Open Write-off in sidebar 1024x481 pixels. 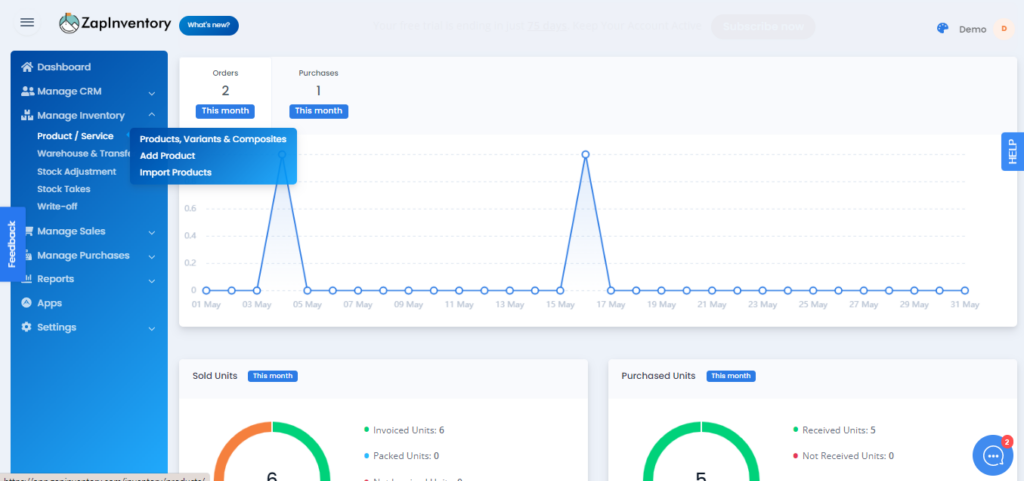[57, 206]
